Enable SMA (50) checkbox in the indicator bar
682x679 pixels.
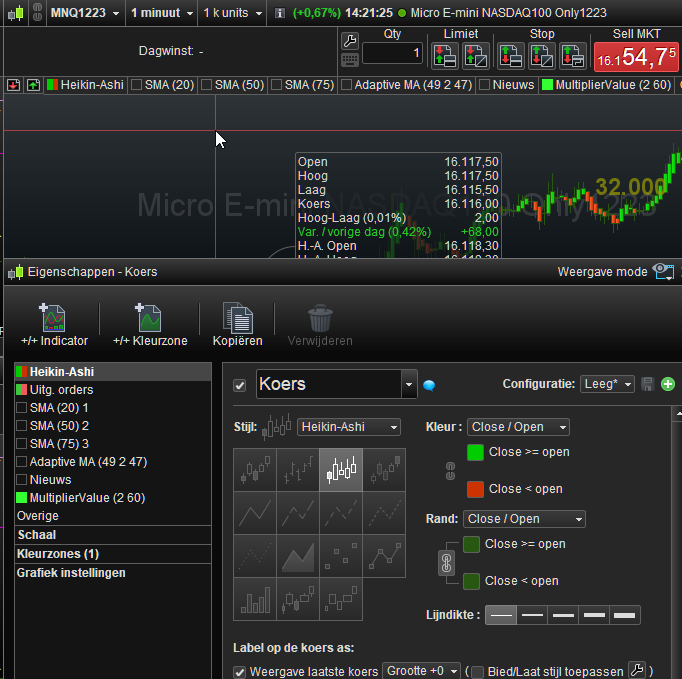(207, 85)
